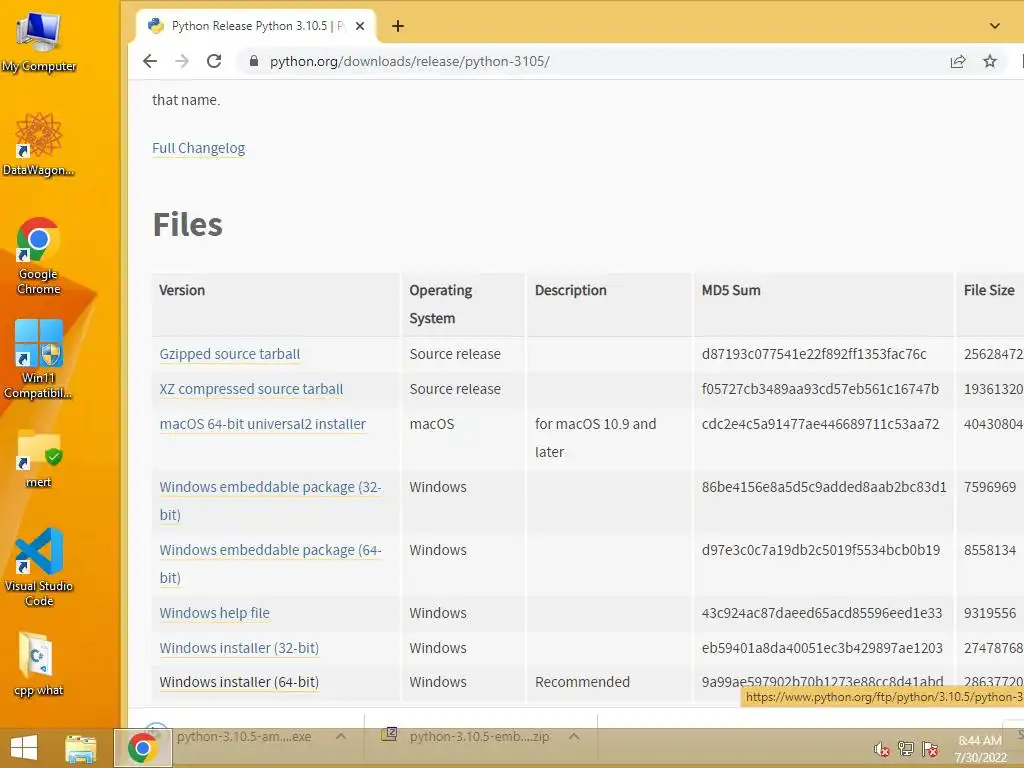The image size is (1024, 768).
Task: Download Windows installer (32-bit)
Action: coord(239,648)
